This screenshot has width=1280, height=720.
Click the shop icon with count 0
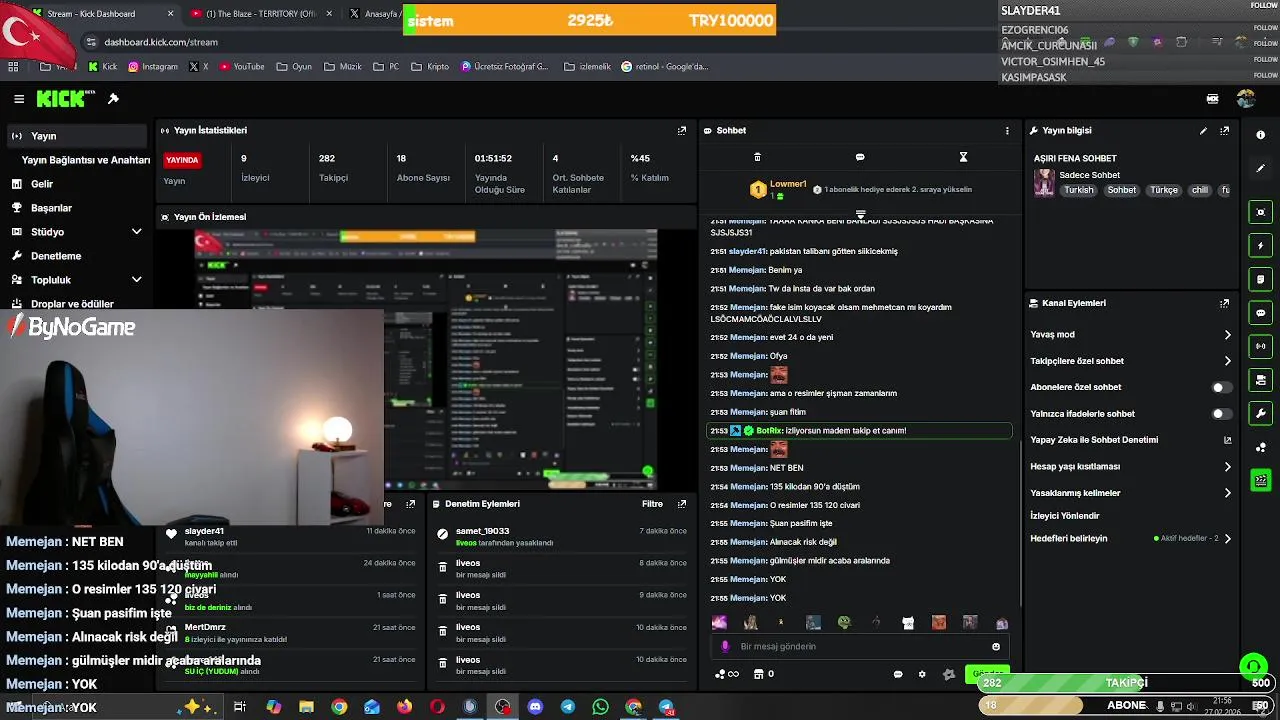point(762,674)
